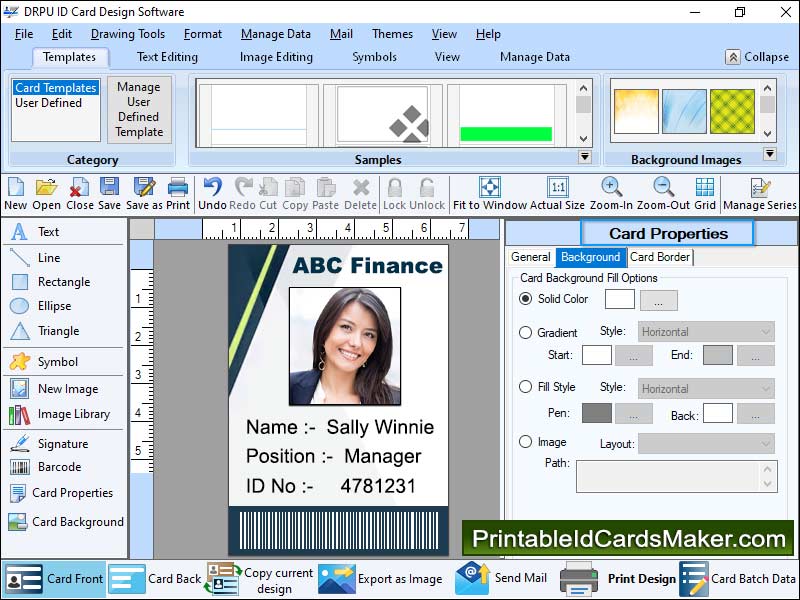Click the Solid Color swatch
This screenshot has height=600, width=800.
(x=620, y=299)
